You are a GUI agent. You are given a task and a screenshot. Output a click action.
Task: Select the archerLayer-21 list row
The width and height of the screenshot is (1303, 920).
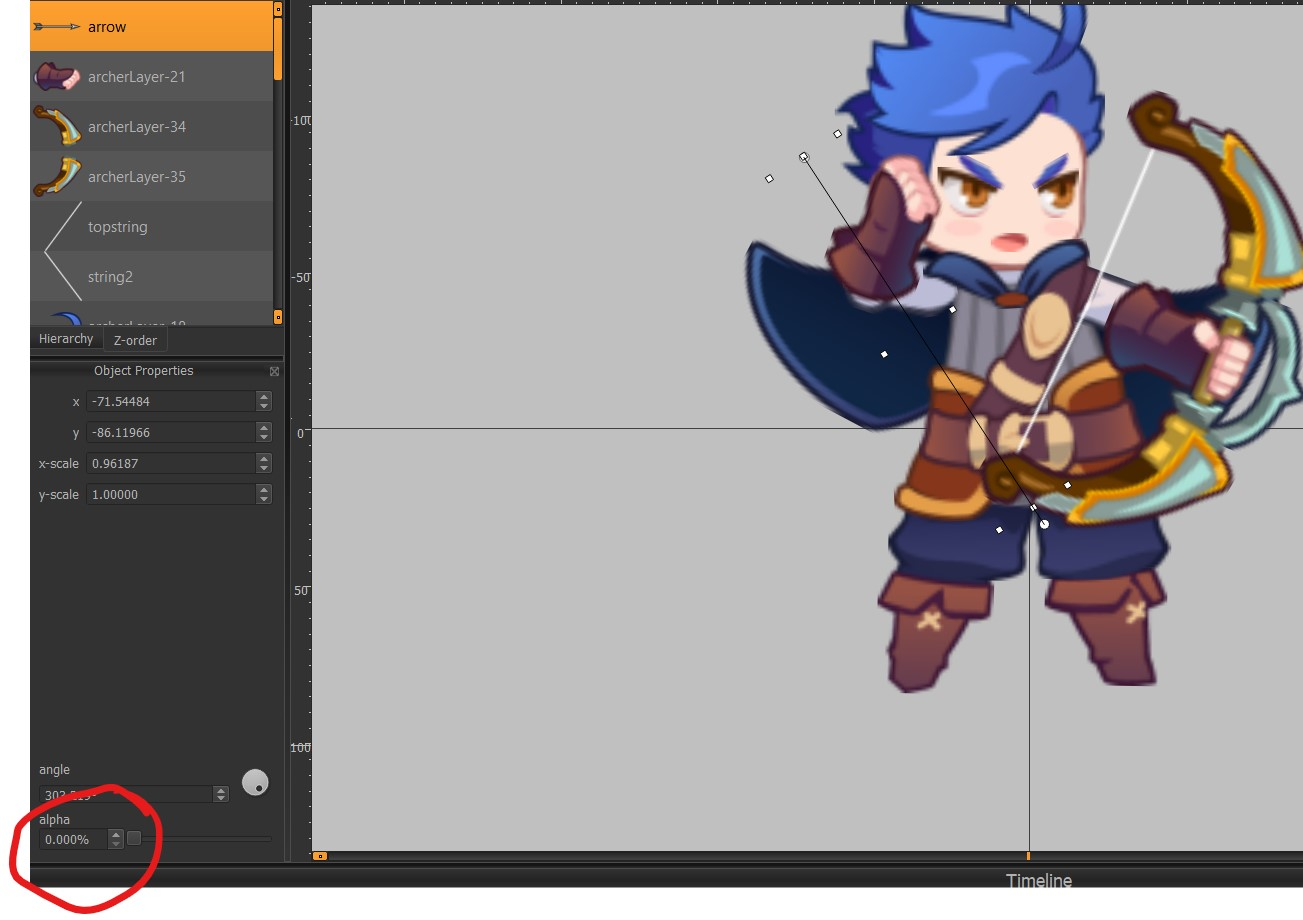coord(151,76)
